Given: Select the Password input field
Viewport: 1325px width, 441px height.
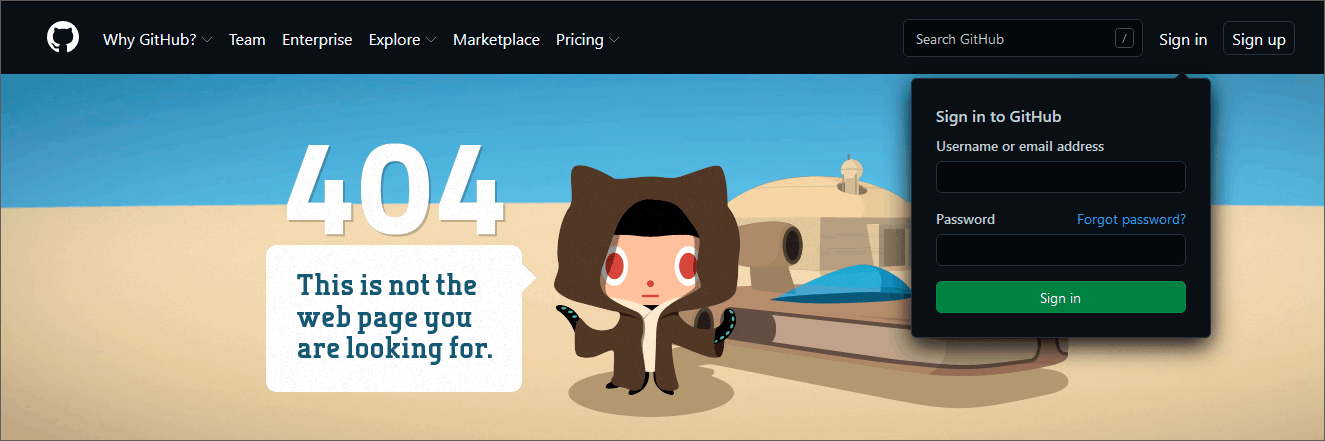Looking at the screenshot, I should [1061, 250].
